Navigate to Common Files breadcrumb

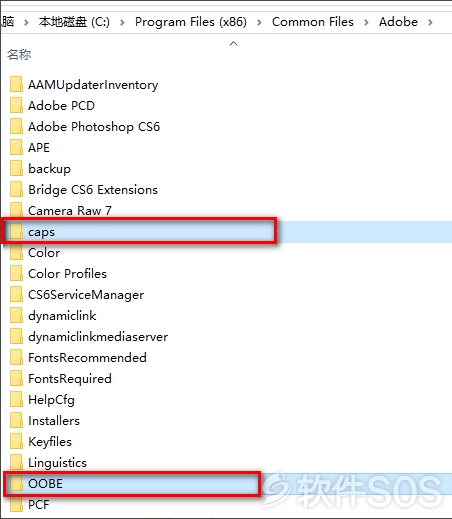click(313, 22)
